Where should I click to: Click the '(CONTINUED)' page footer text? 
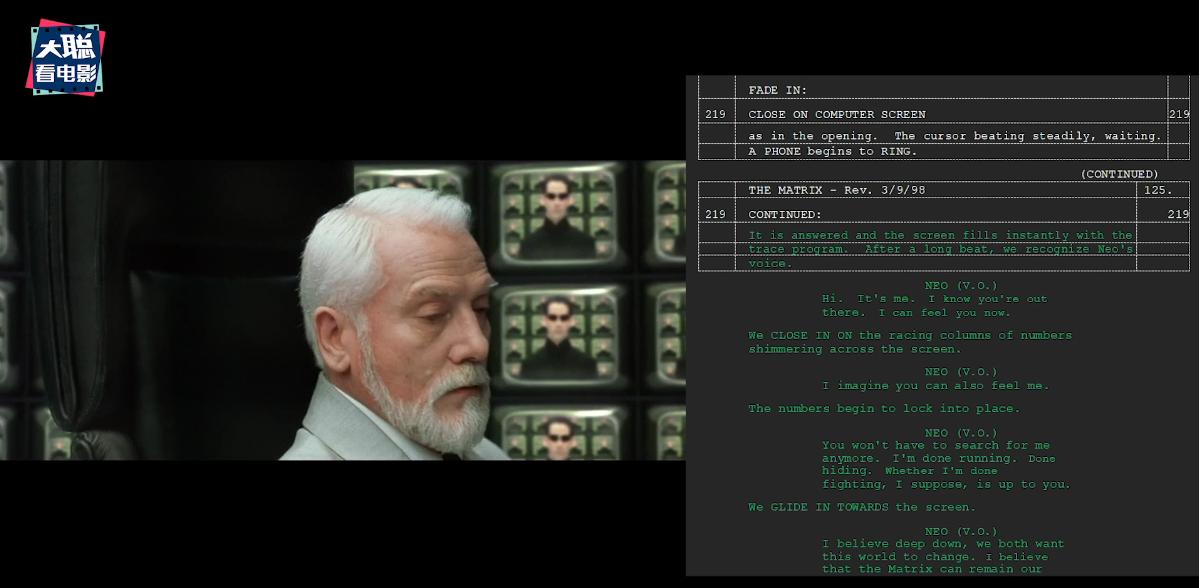(1119, 174)
